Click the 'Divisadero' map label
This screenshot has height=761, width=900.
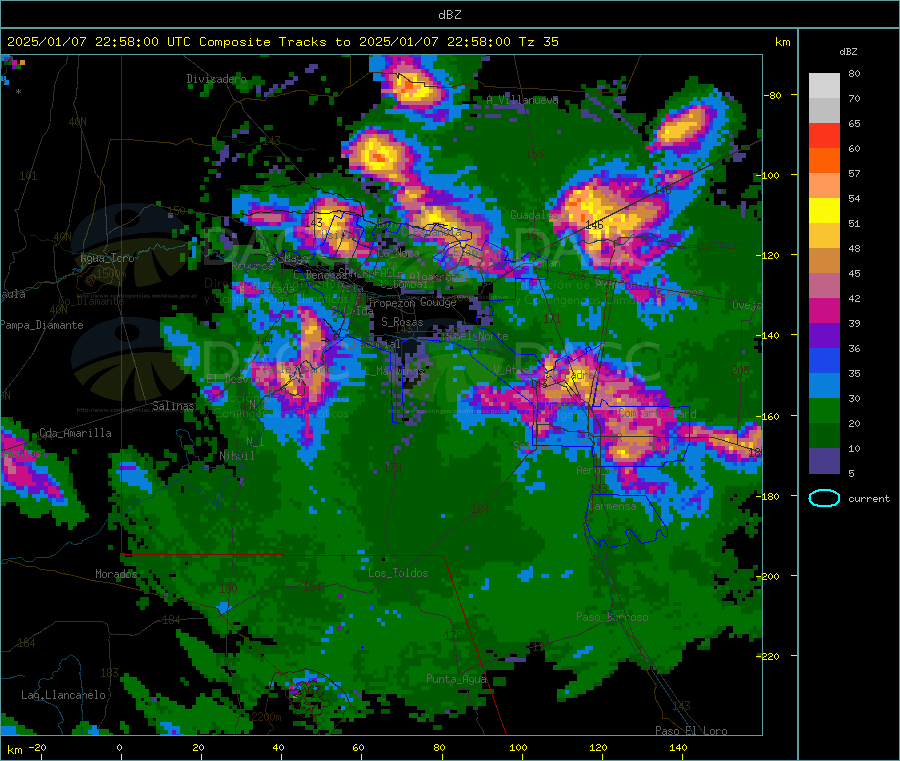pos(216,79)
